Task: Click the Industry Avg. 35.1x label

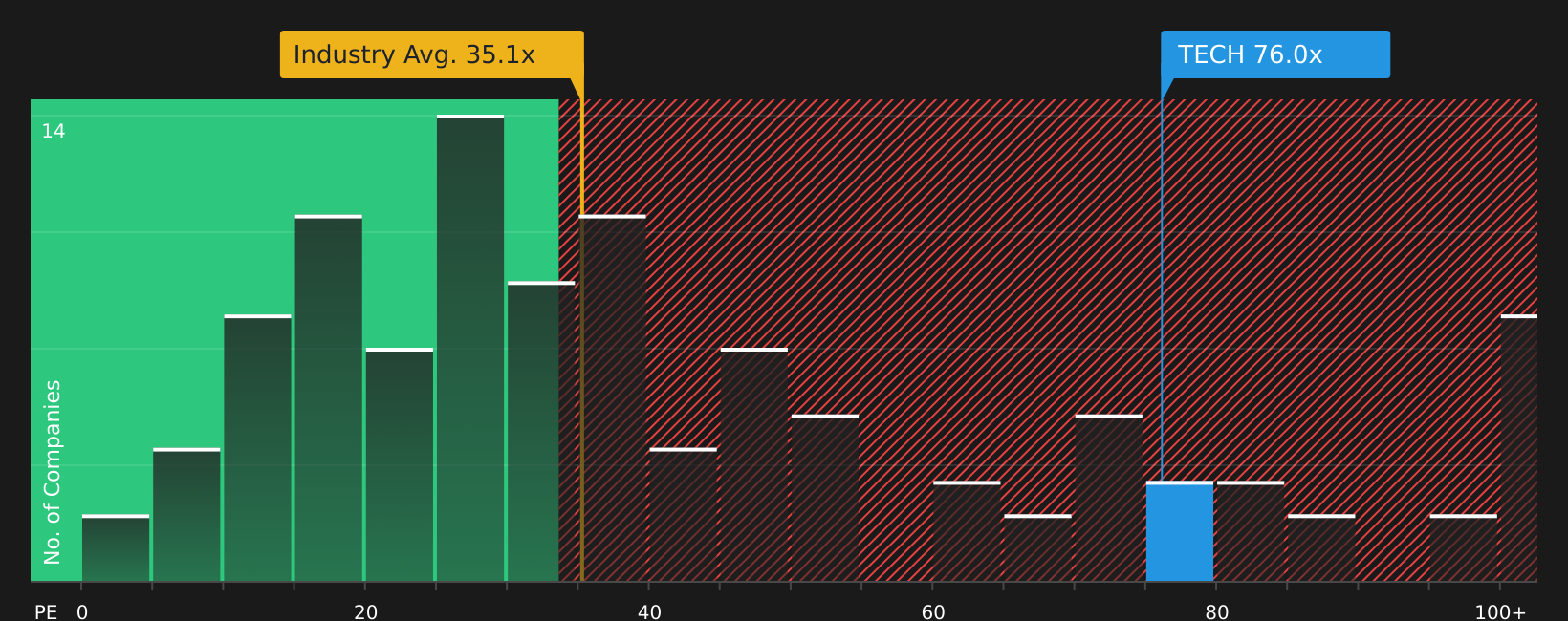Action: [431, 54]
